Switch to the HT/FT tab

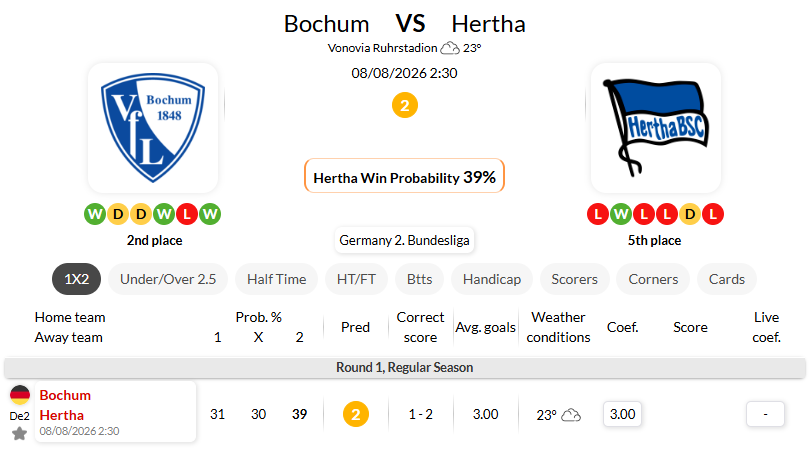coord(356,279)
